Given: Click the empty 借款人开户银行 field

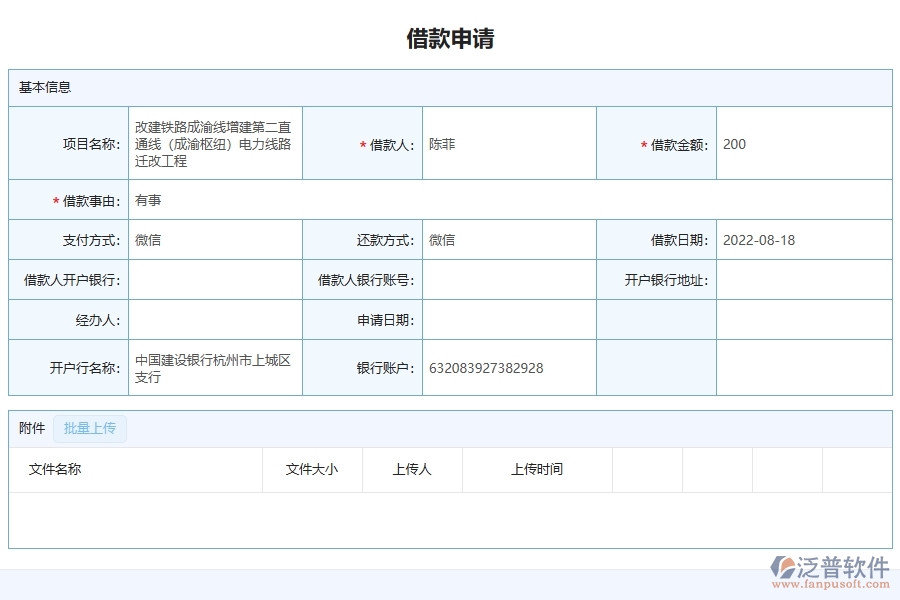Looking at the screenshot, I should coord(215,280).
